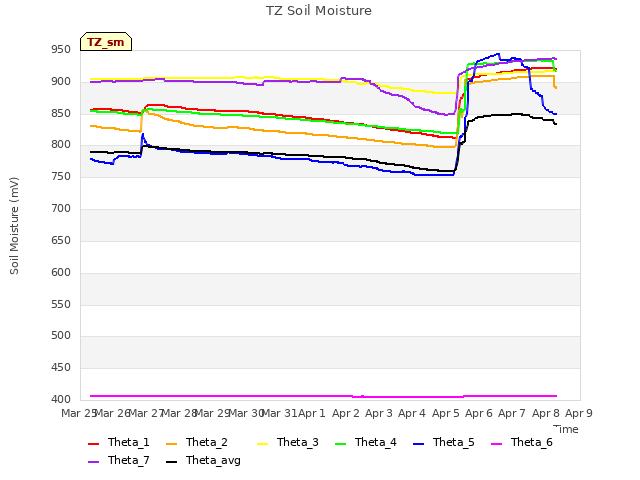Click the Mar 28 x-axis date label
Screen dimensions: 640x480
pyautogui.click(x=179, y=413)
